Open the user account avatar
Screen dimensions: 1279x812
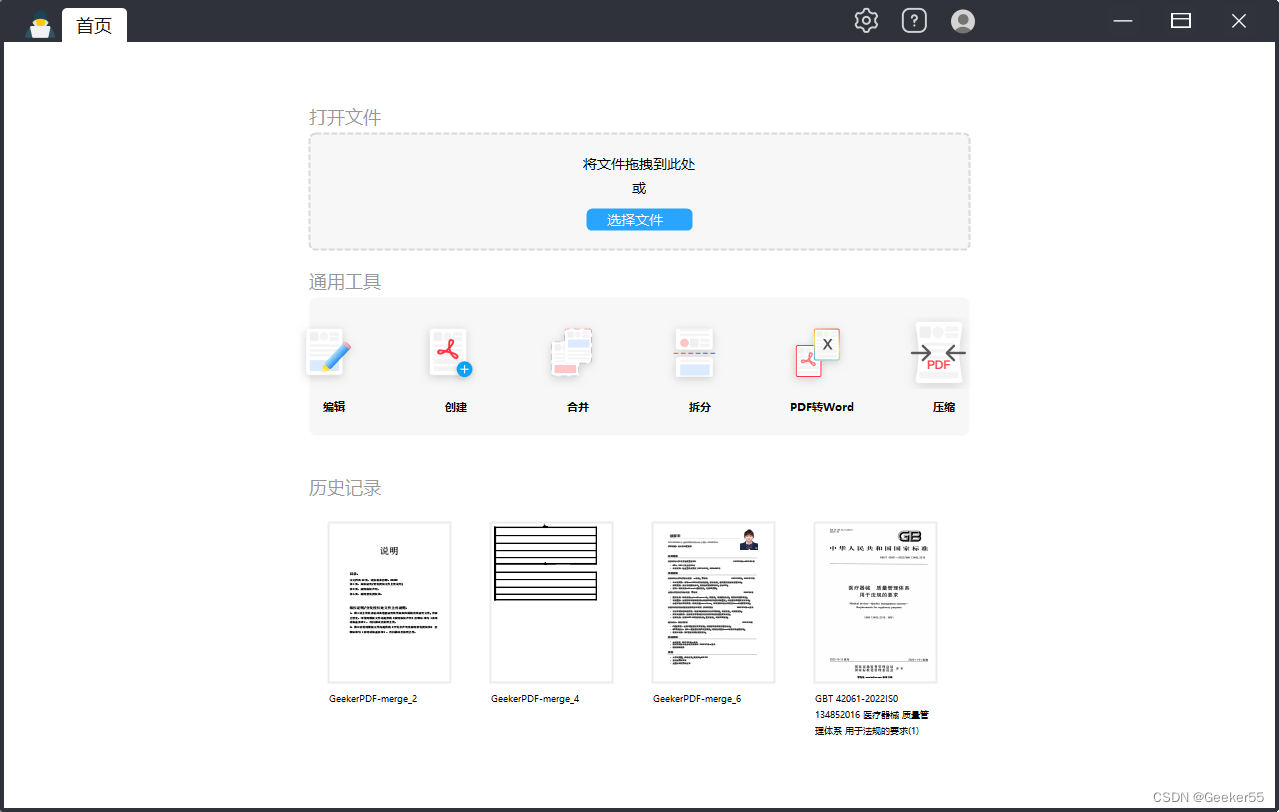pos(963,21)
